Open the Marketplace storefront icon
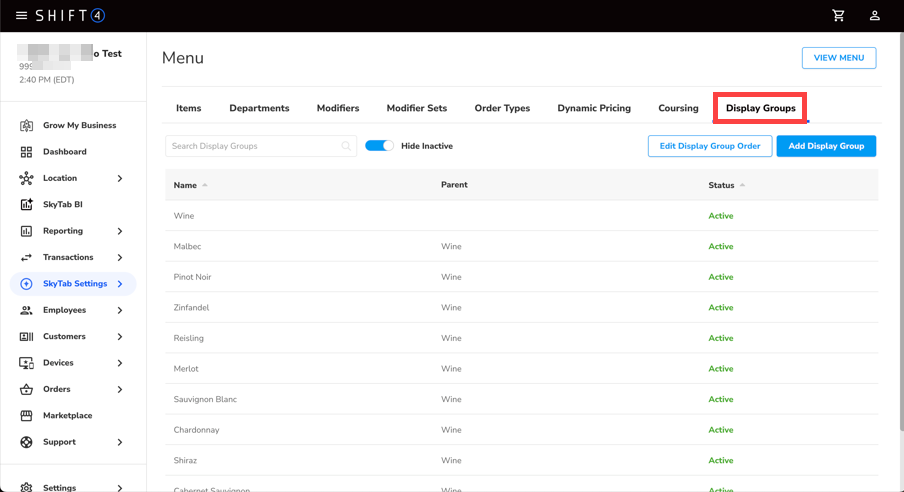Viewport: 904px width, 492px height. point(26,416)
